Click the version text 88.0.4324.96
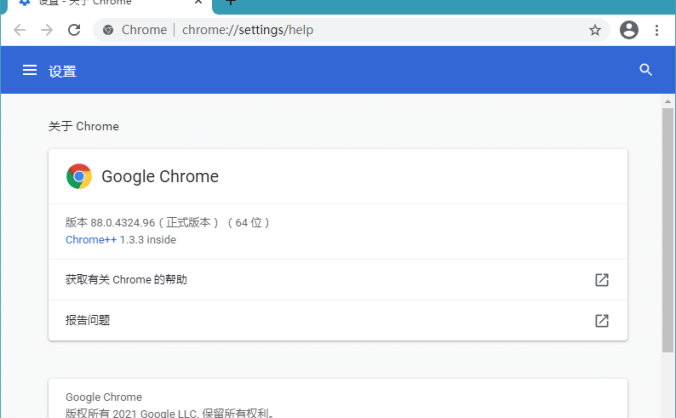 pyautogui.click(x=122, y=223)
